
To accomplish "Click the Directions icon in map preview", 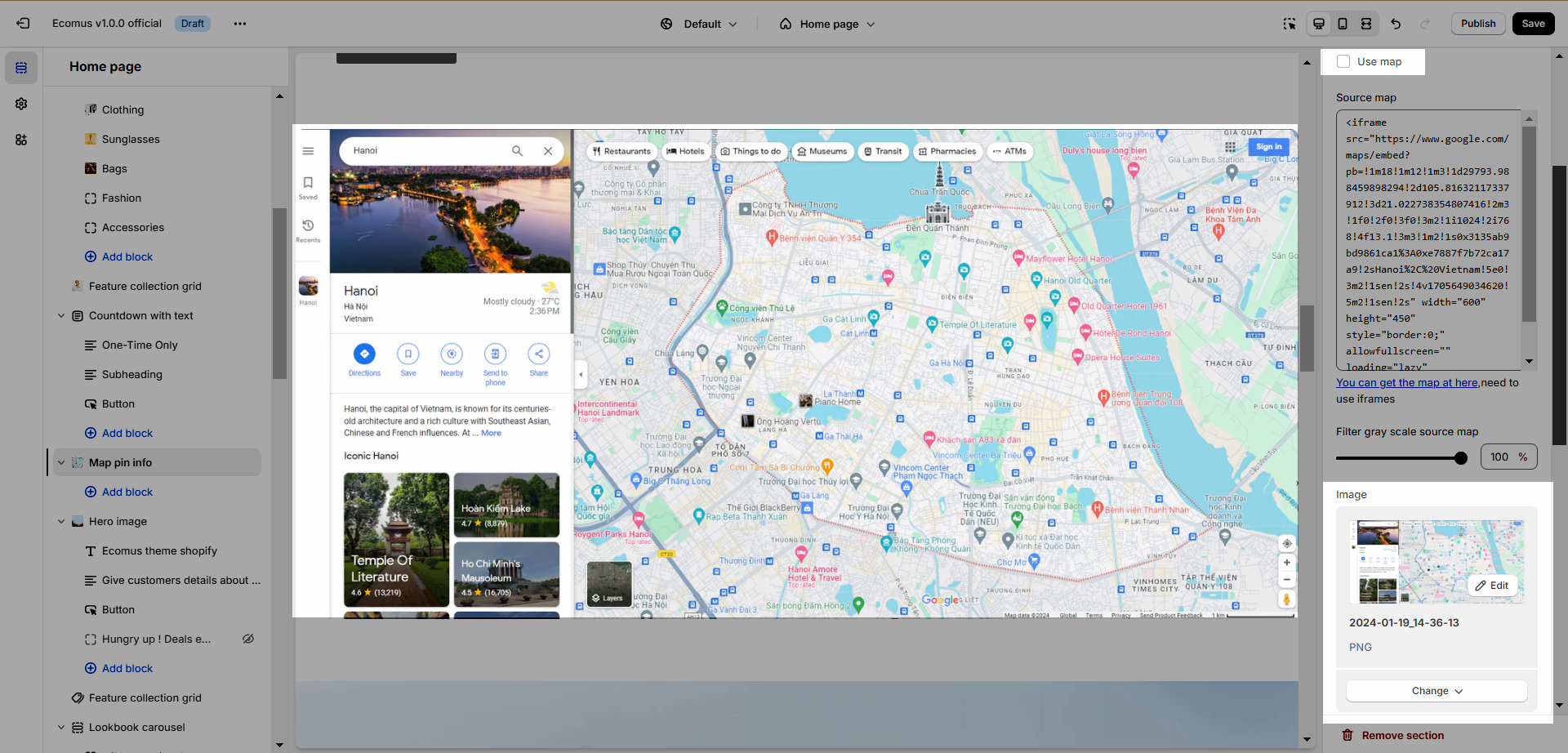I will pyautogui.click(x=364, y=354).
